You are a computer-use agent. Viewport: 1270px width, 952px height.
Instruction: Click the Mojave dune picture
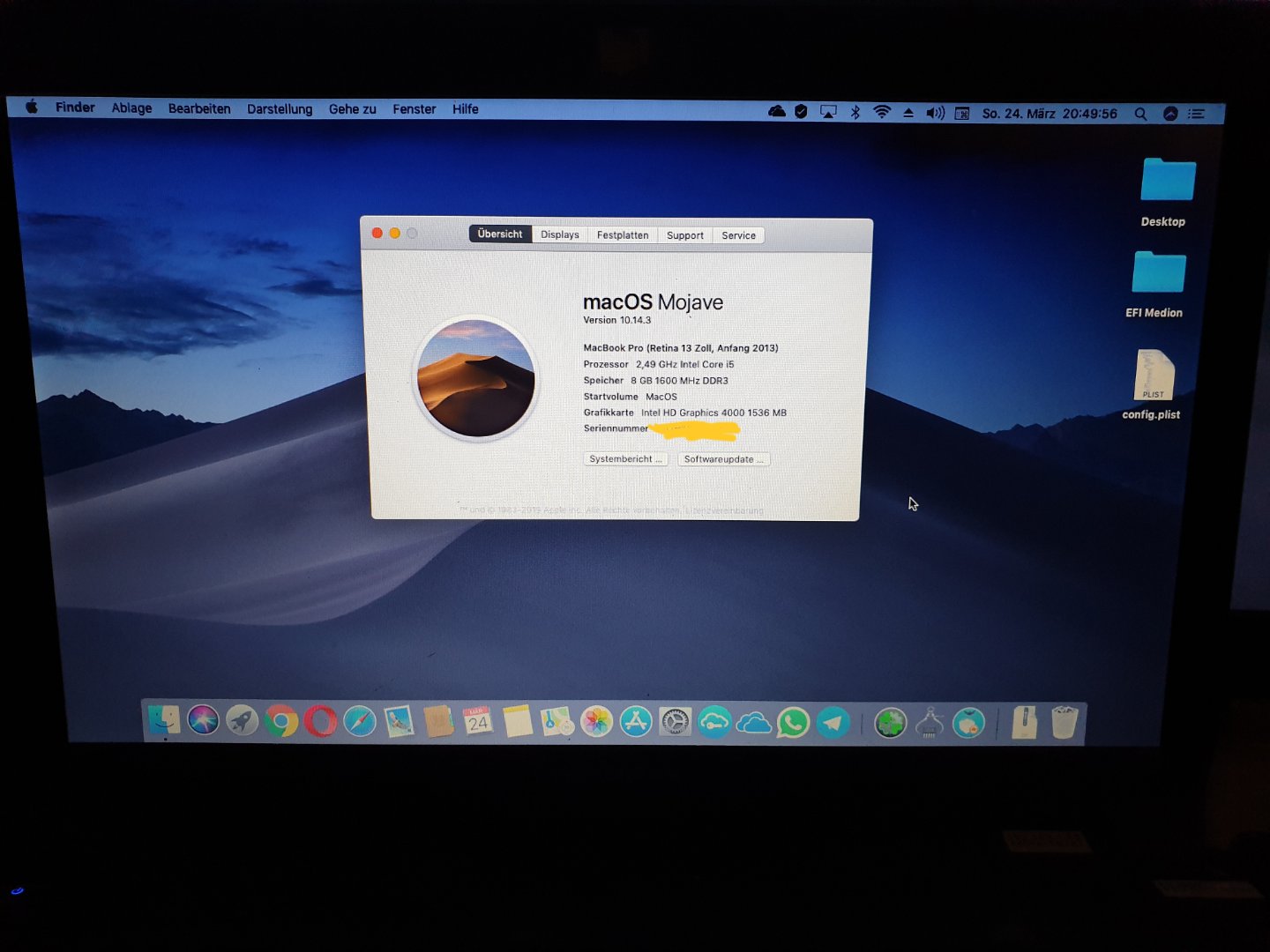tap(475, 378)
